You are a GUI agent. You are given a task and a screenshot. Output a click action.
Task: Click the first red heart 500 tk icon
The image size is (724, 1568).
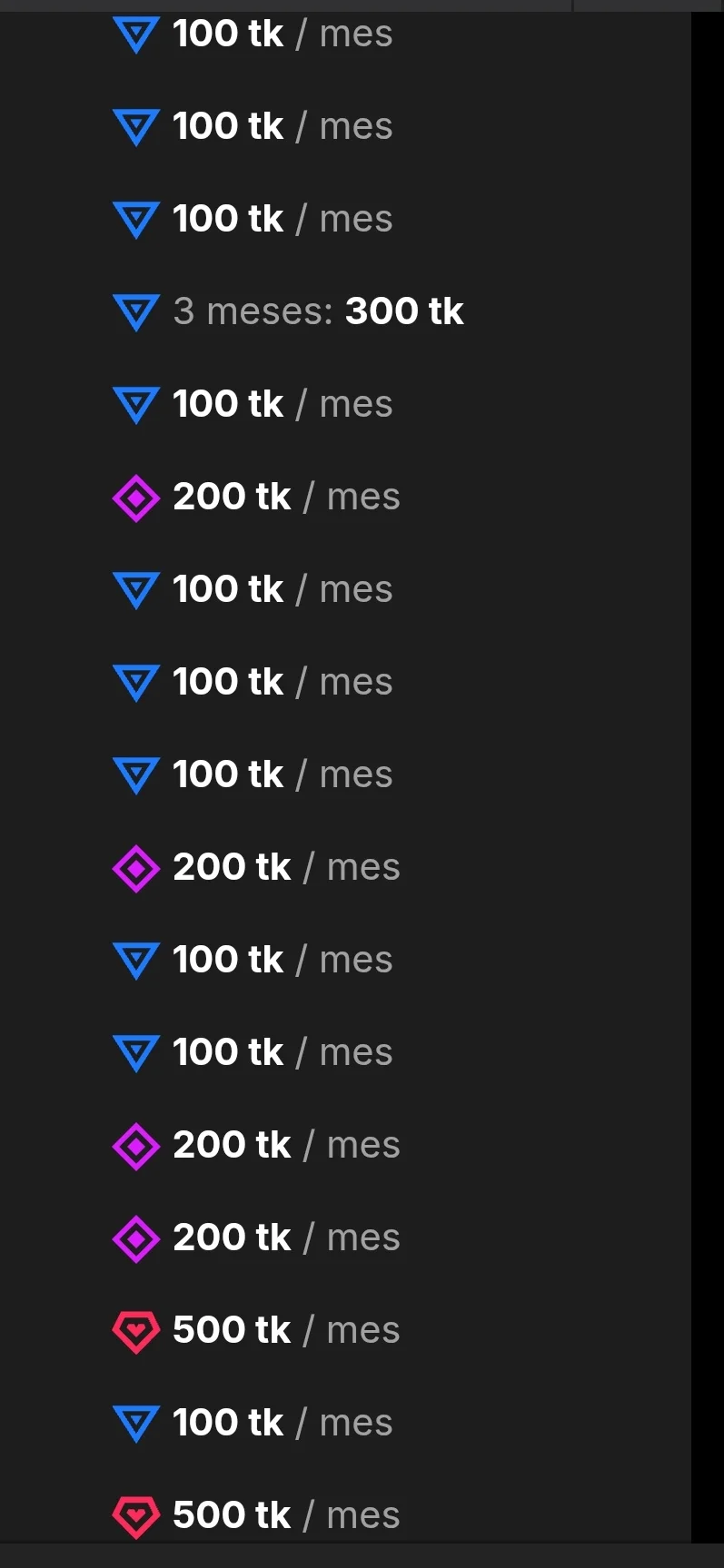pos(136,1331)
